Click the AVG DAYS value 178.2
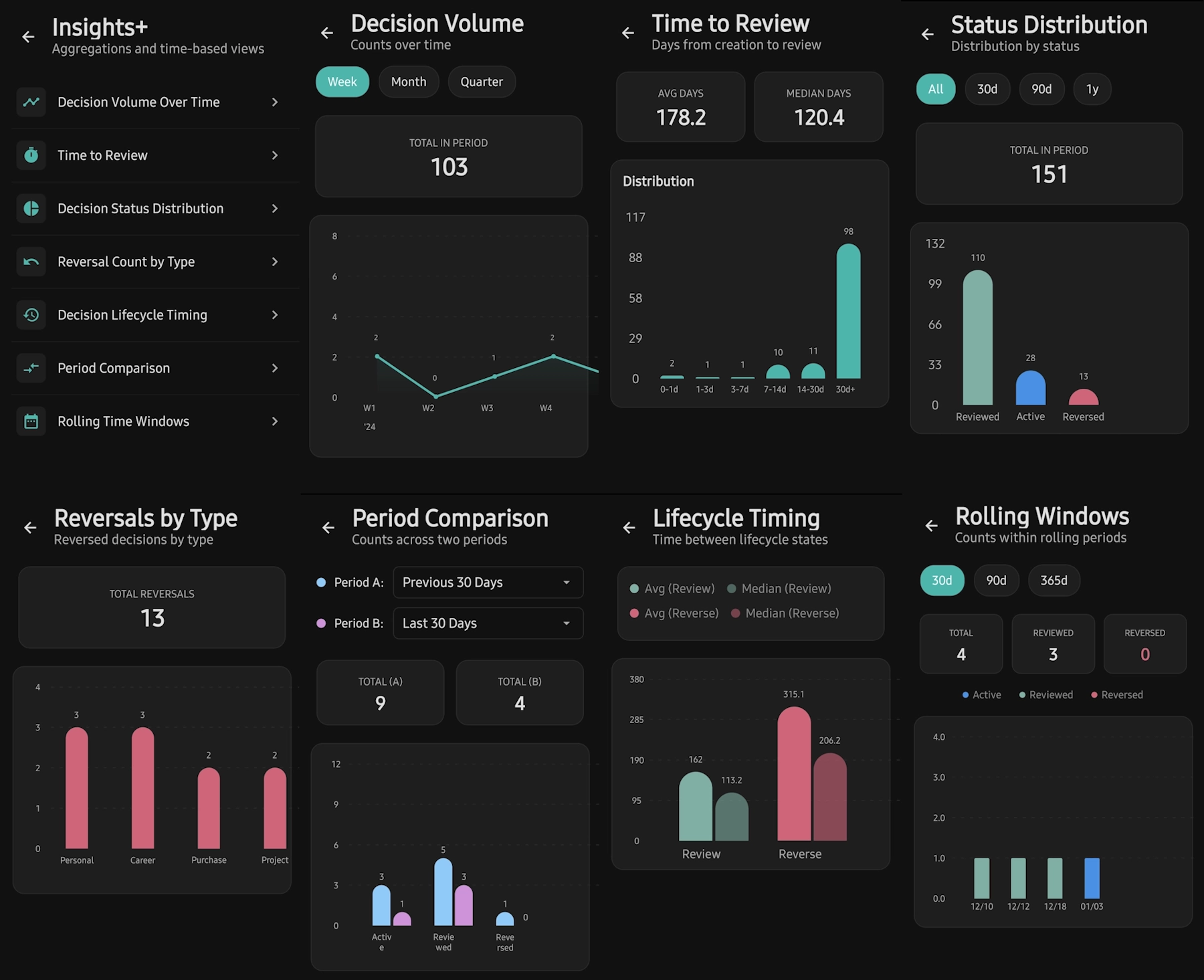The image size is (1204, 980). pos(681,118)
